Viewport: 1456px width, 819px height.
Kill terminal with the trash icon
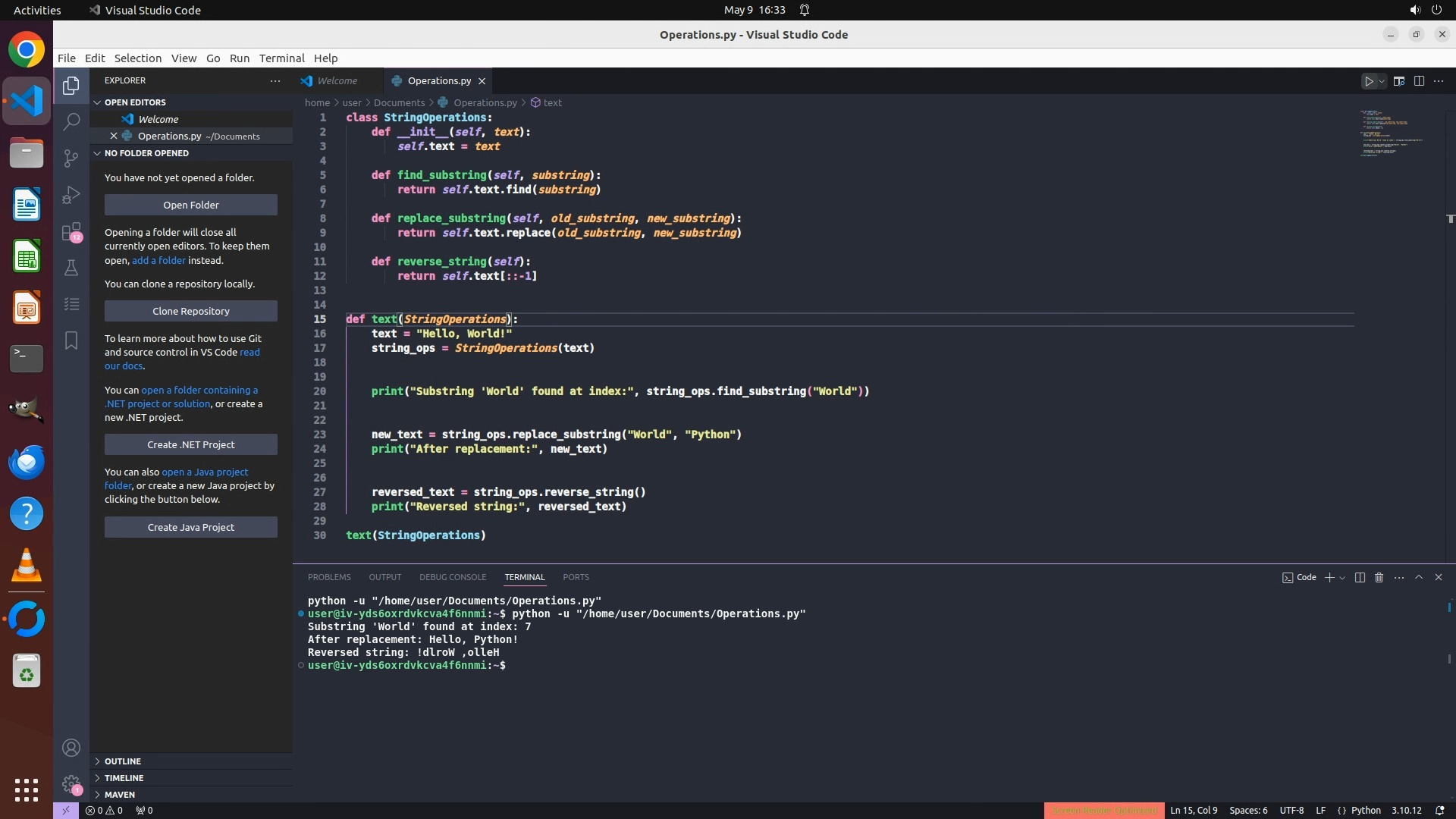pos(1379,578)
